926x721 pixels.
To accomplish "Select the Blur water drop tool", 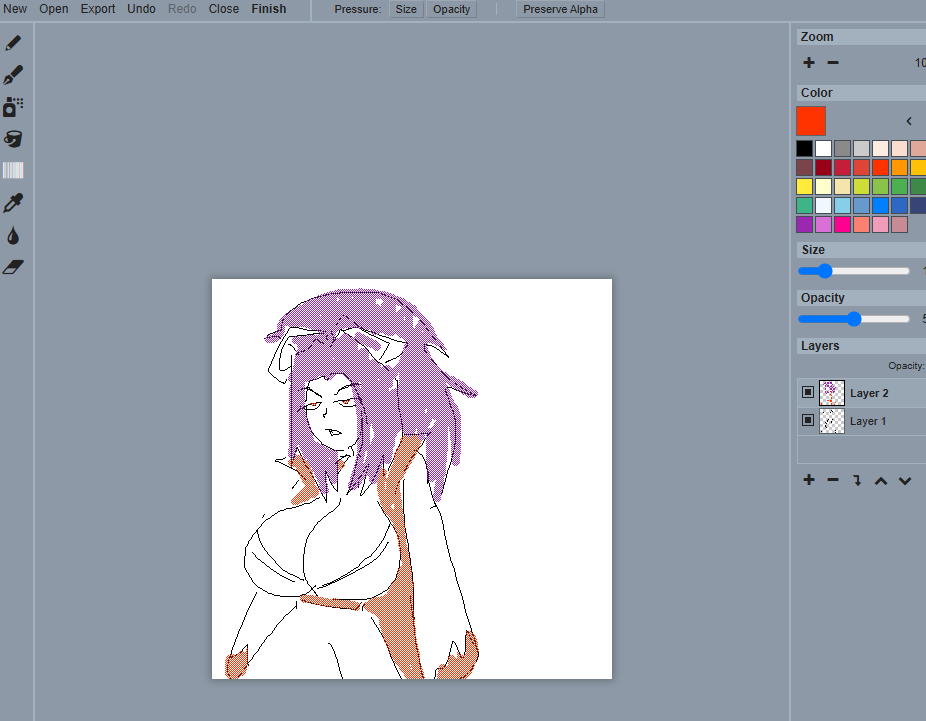I will (13, 236).
